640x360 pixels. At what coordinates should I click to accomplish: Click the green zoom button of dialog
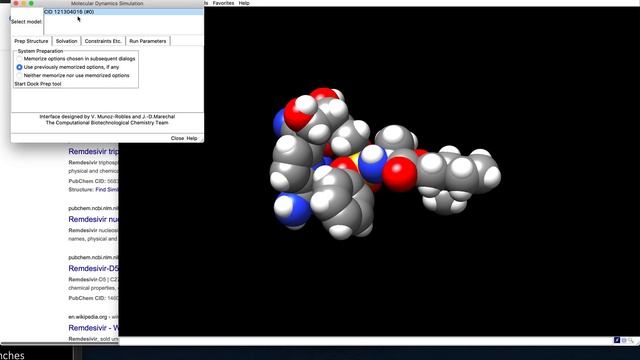[x=31, y=3]
